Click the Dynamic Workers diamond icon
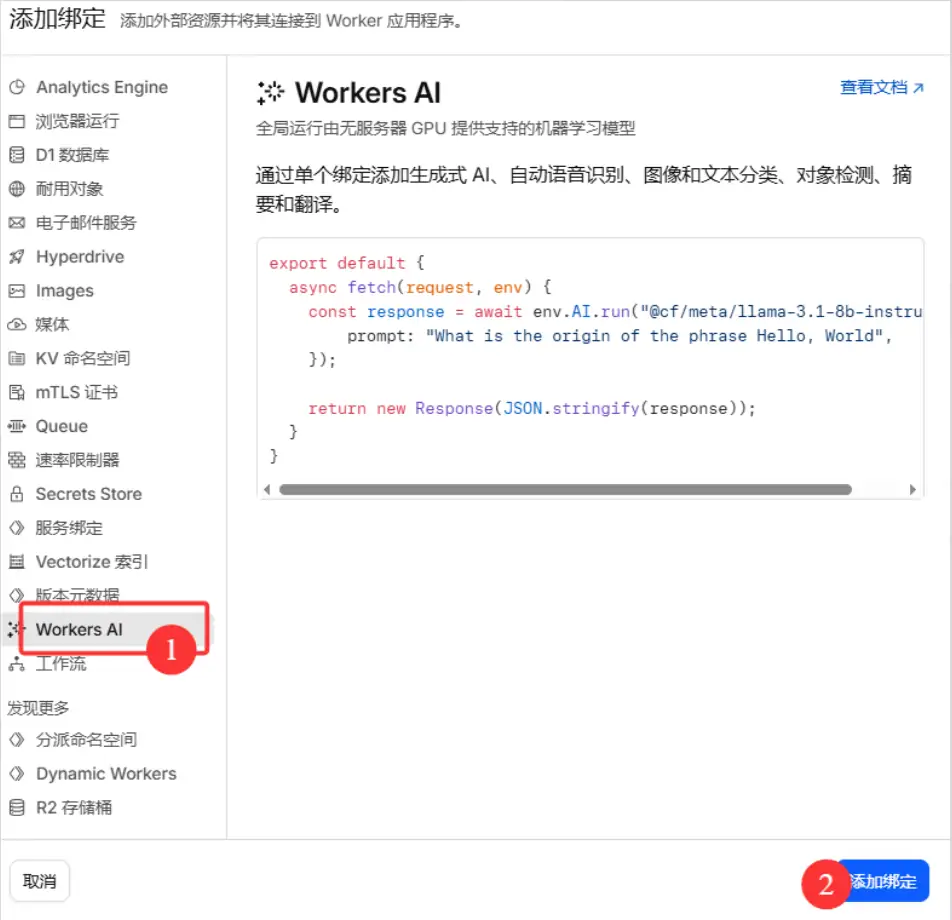 17,774
